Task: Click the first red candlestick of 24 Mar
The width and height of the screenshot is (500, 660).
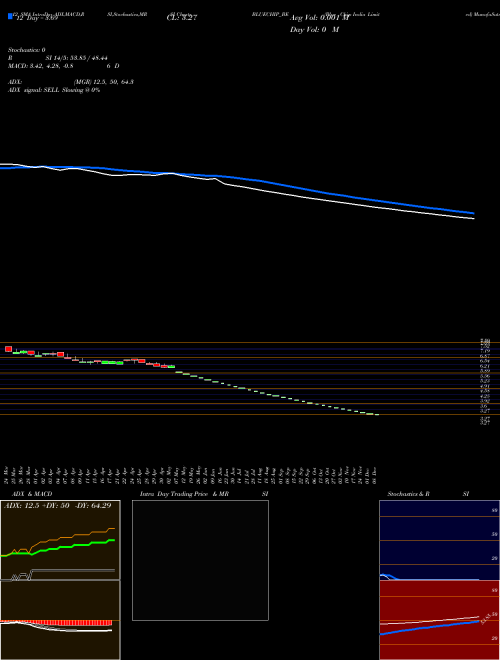Action: tap(8, 349)
